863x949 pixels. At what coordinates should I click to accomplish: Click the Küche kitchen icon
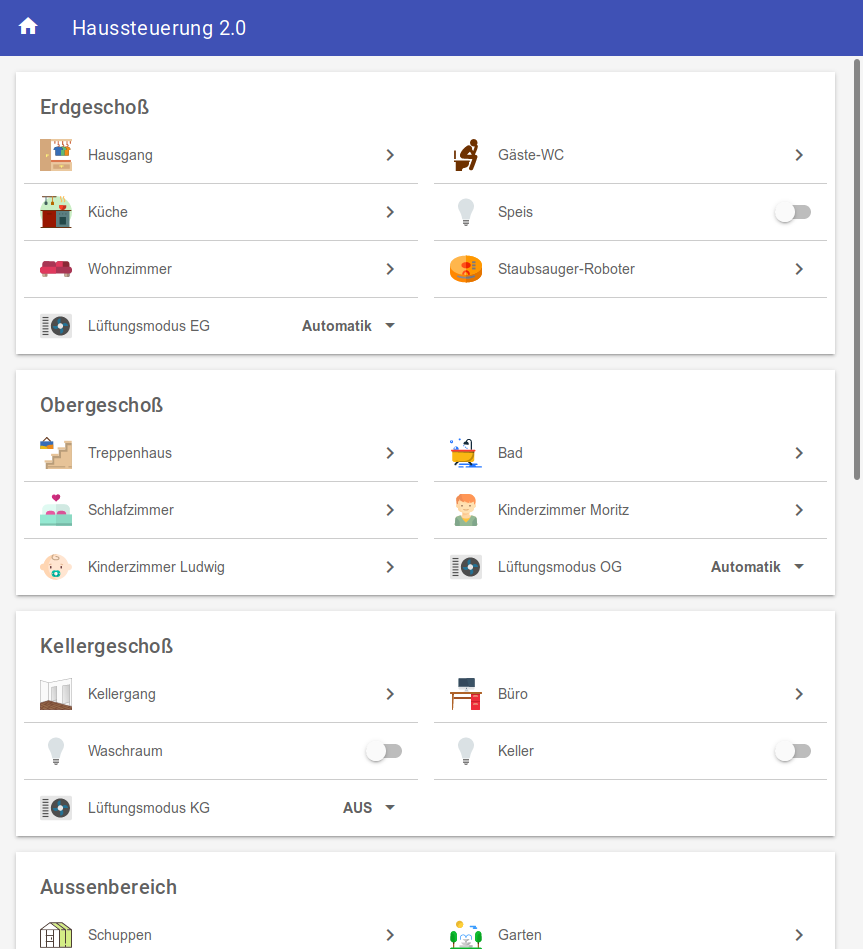pos(56,212)
